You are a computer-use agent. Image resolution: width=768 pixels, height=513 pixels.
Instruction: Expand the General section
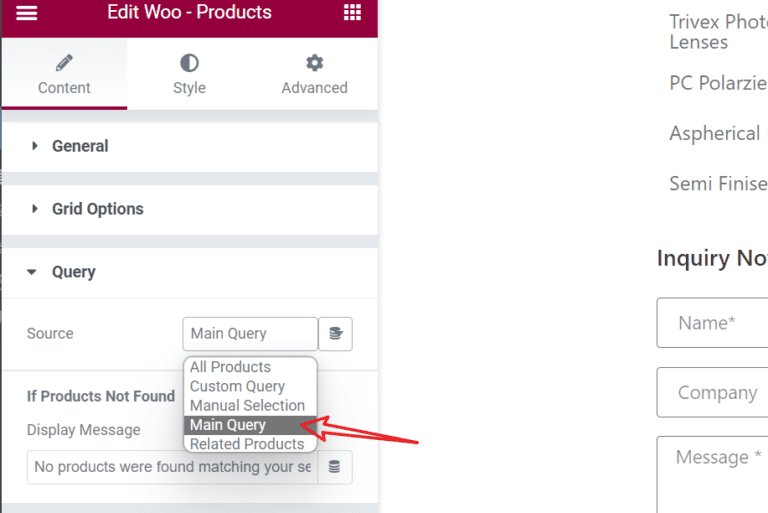point(80,146)
